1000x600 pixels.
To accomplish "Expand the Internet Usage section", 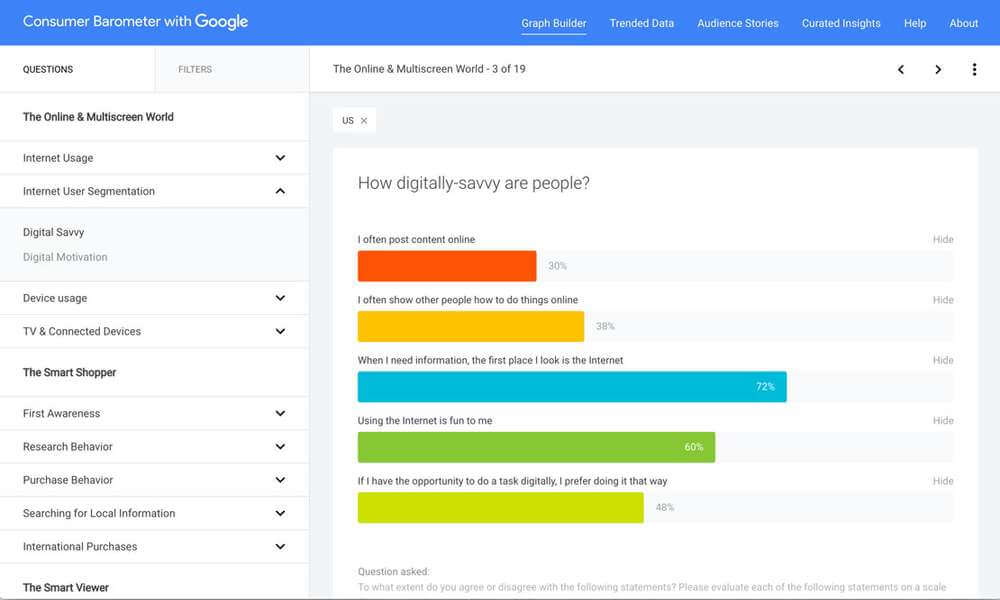I will [154, 158].
